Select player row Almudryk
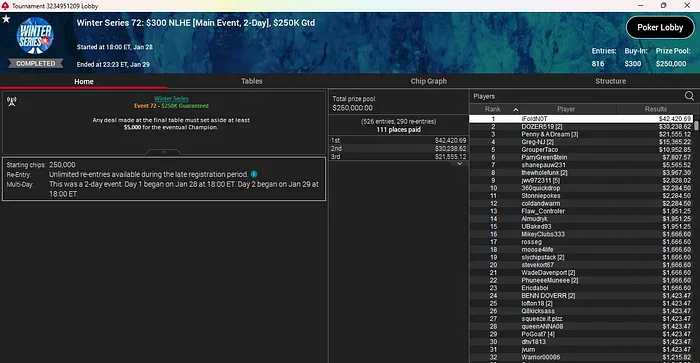This screenshot has width=700, height=363. point(581,219)
